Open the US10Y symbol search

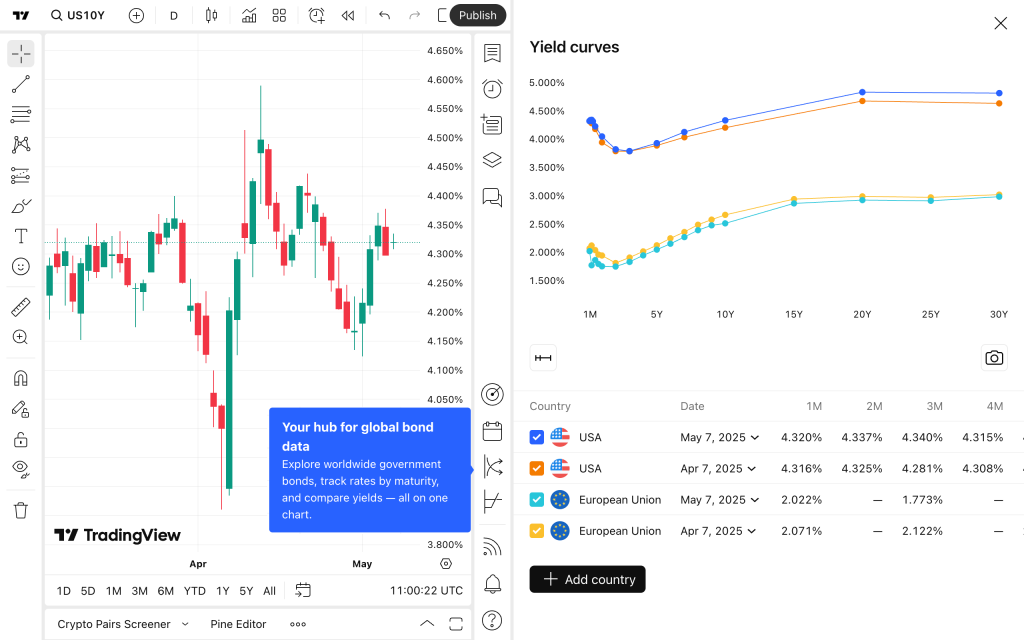point(78,15)
